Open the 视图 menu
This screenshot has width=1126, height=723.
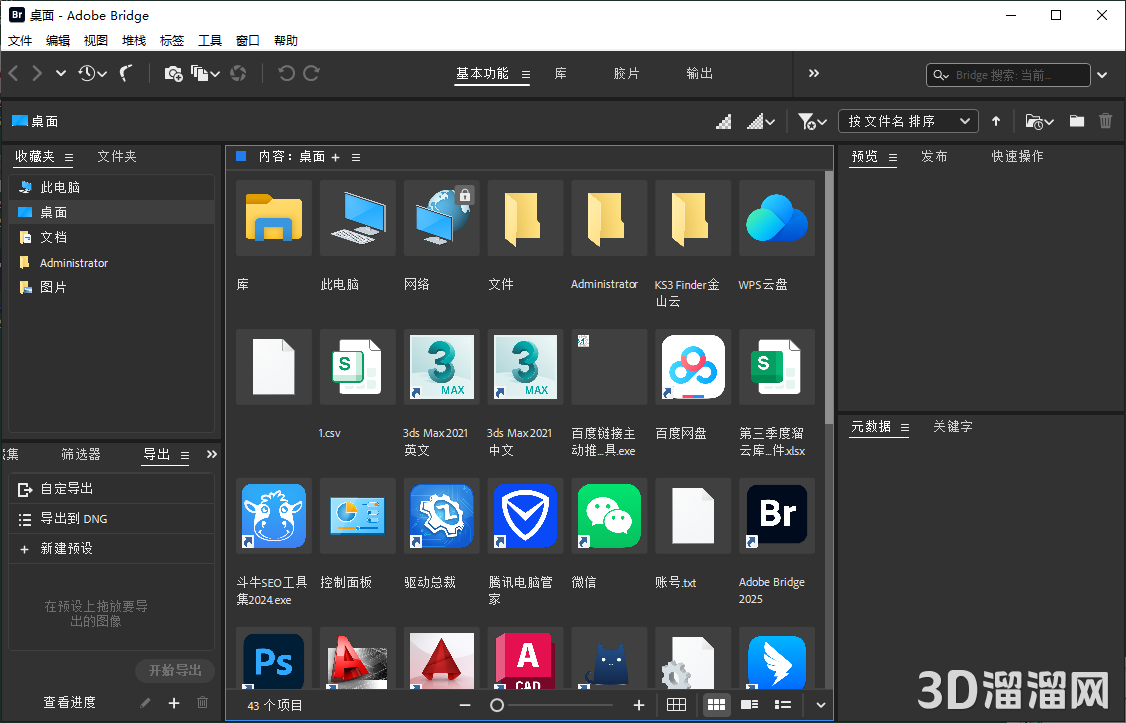coord(96,40)
